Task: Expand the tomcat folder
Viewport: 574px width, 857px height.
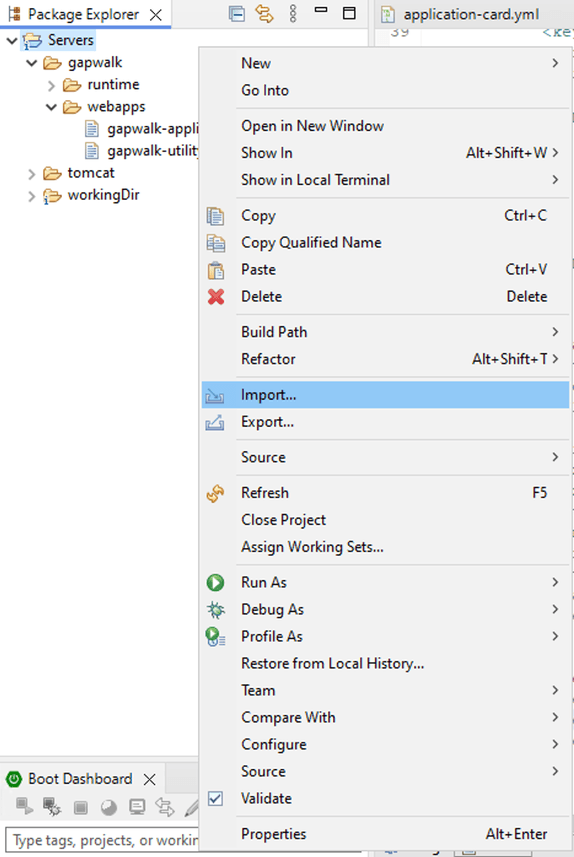Action: pyautogui.click(x=32, y=174)
